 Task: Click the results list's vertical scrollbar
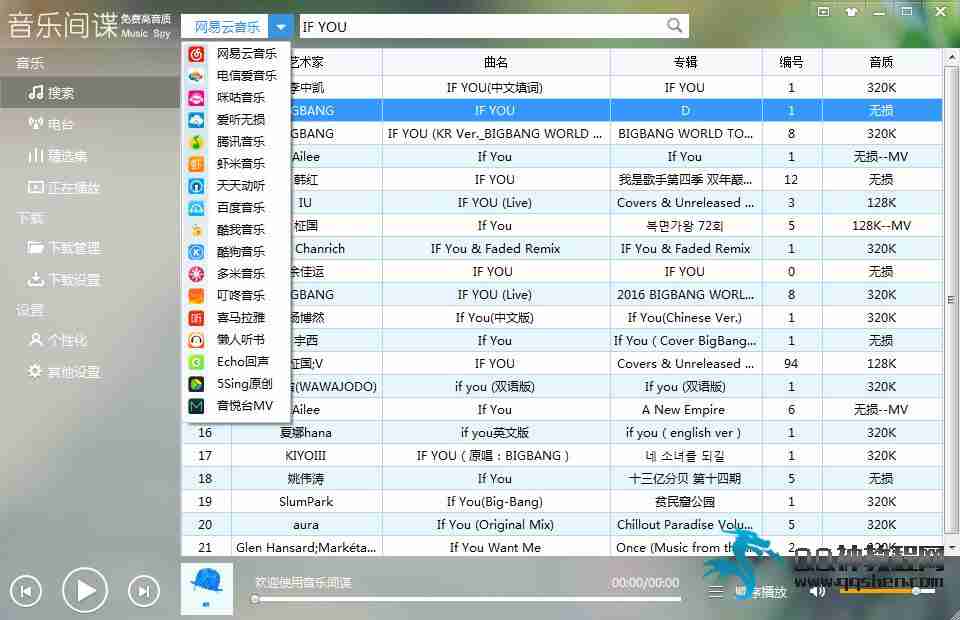point(951,300)
